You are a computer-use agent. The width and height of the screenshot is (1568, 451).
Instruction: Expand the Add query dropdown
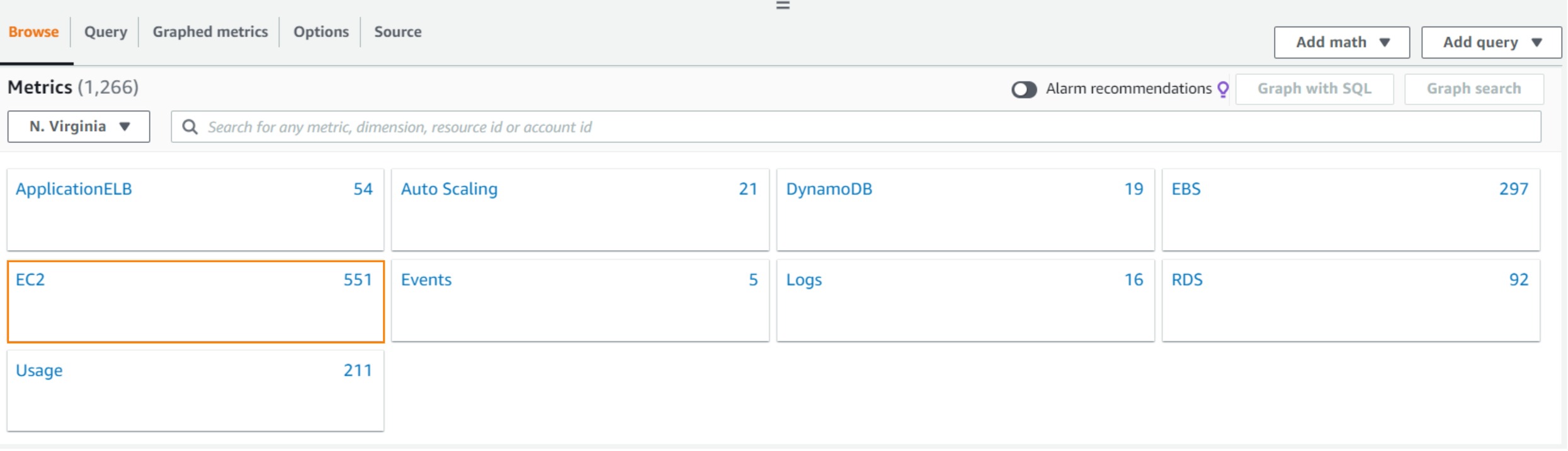1491,42
